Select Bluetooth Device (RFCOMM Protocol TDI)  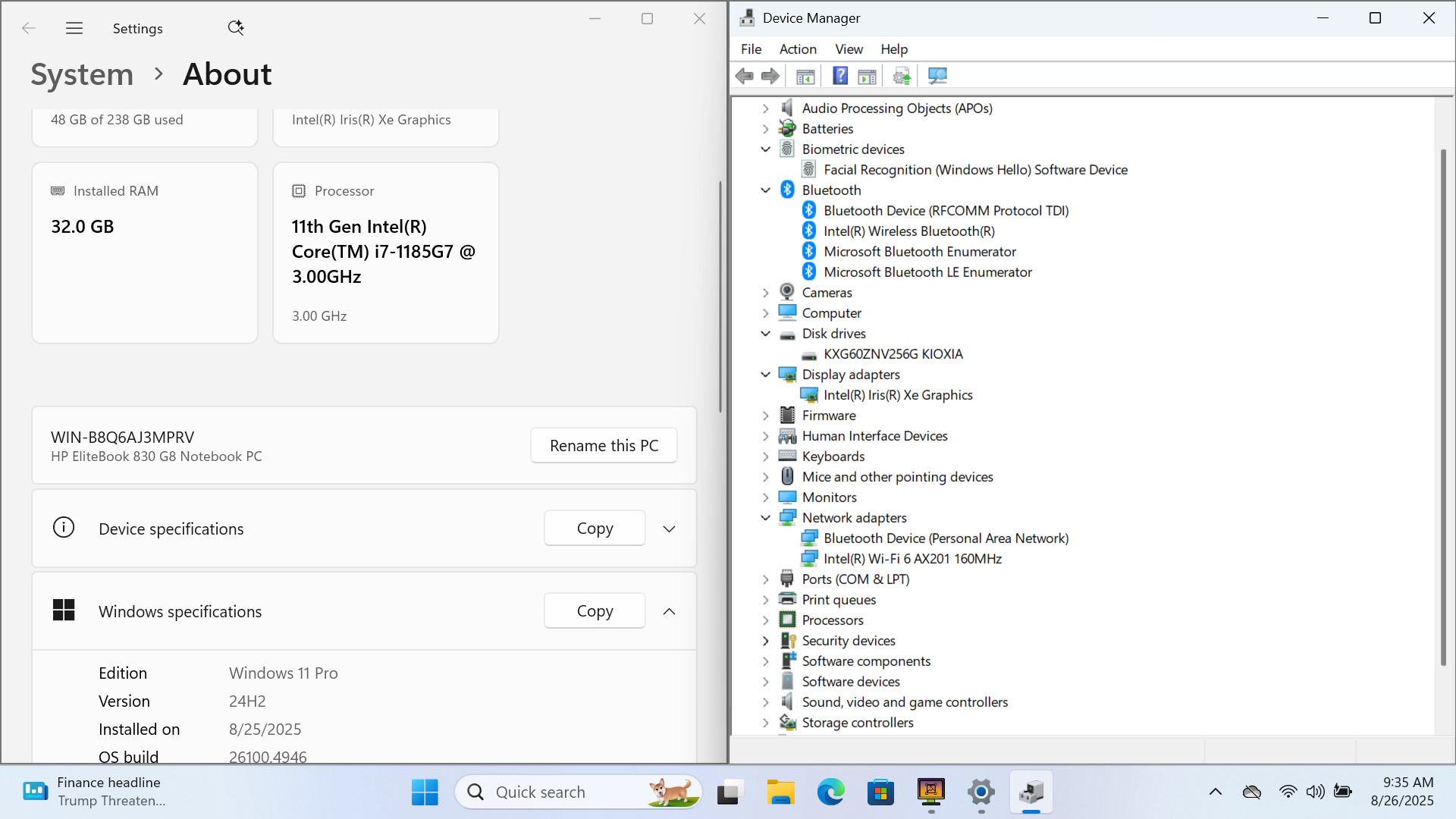click(946, 211)
